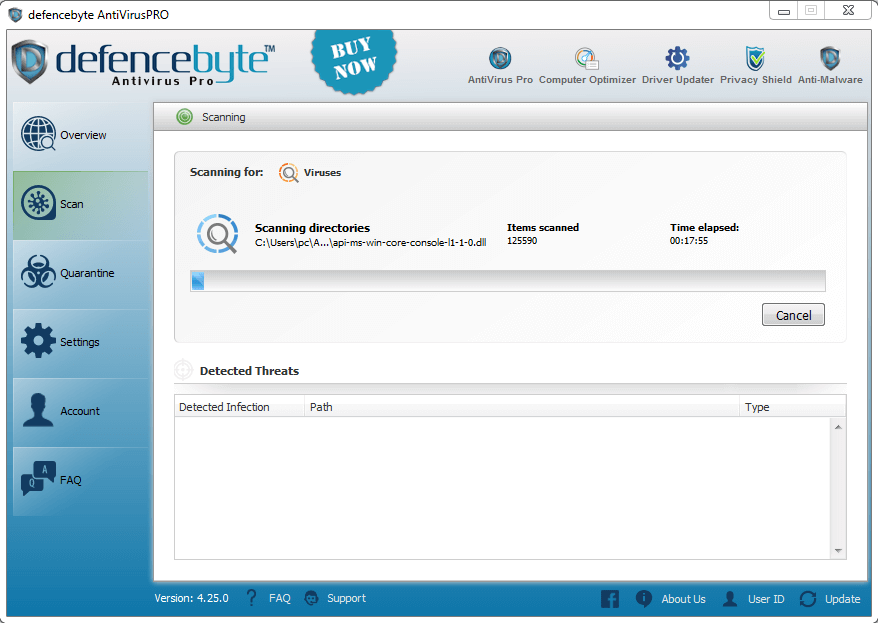The width and height of the screenshot is (878, 623).
Task: Click the green Scanning status icon
Action: [x=184, y=116]
